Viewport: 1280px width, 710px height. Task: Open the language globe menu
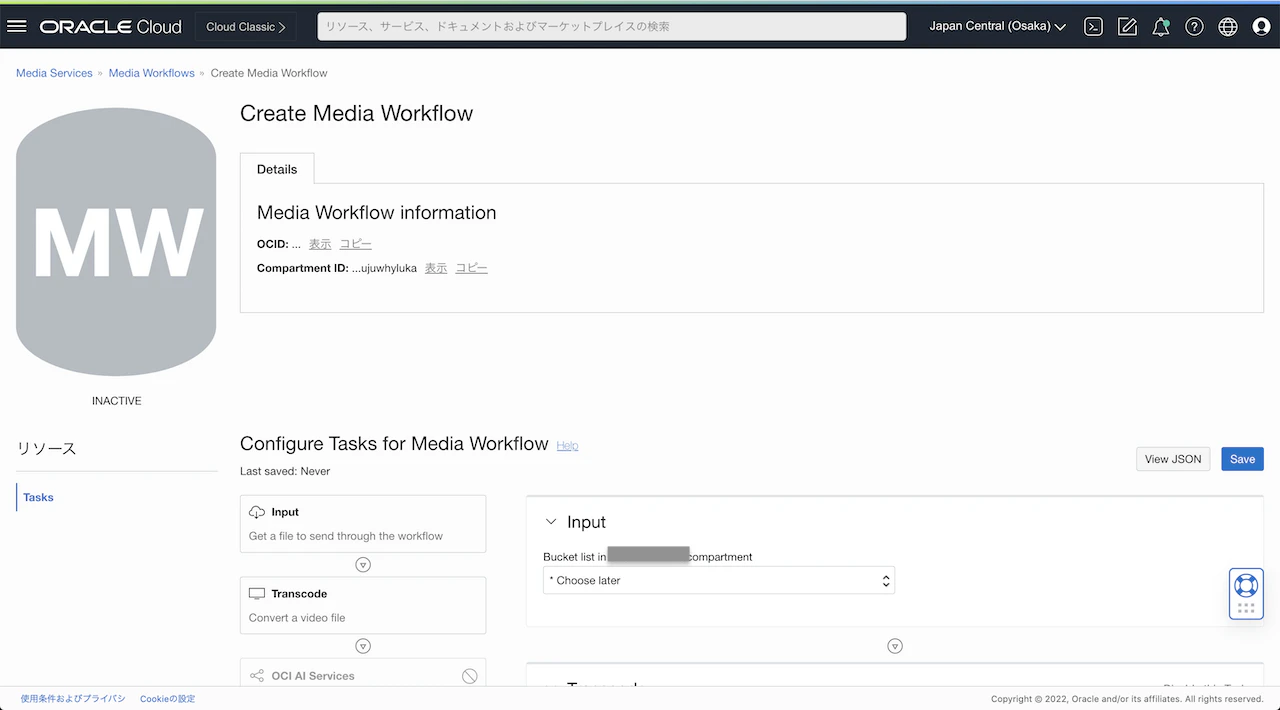tap(1228, 27)
